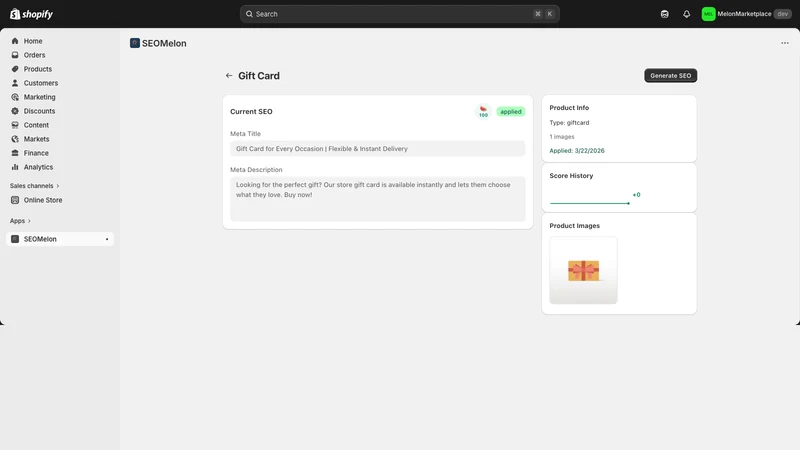Click the Applied: 3/22/2026 text

pos(577,151)
